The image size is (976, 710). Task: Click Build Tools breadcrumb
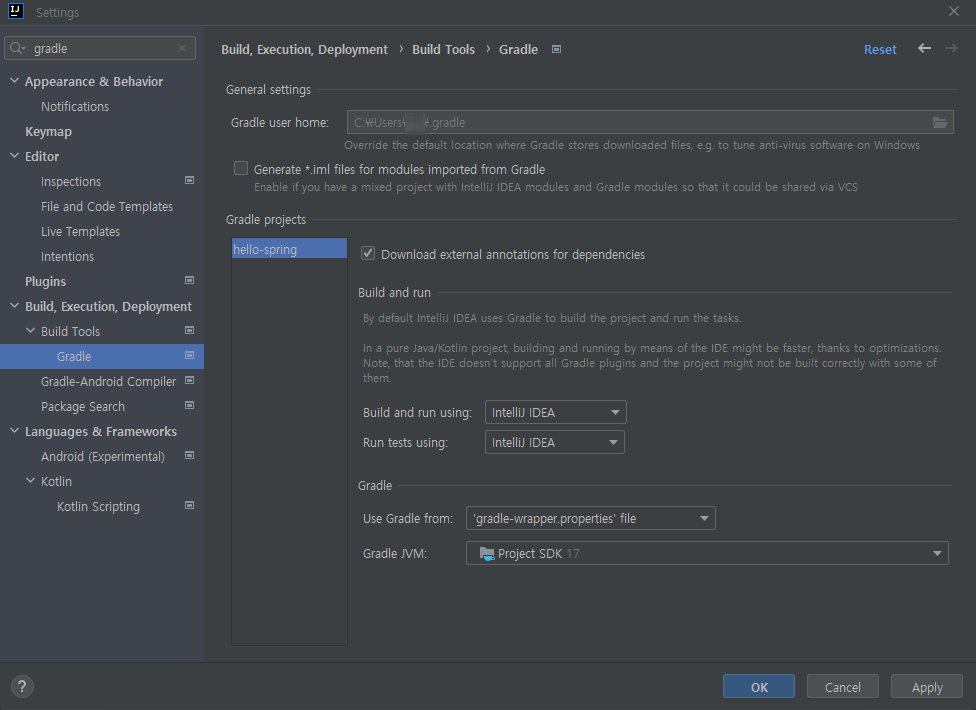pos(443,49)
